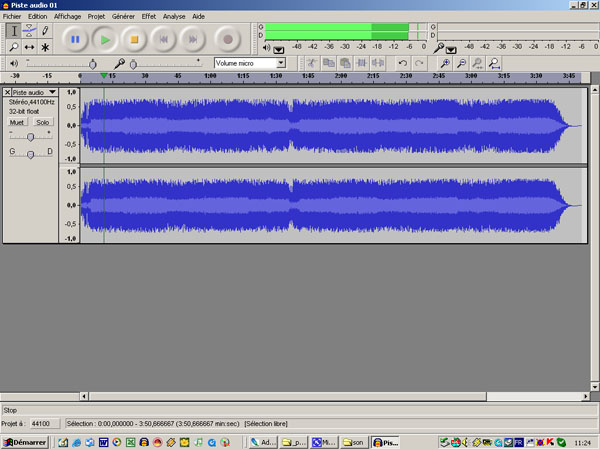600x450 pixels.
Task: Toggle Muet on the audio track
Action: click(17, 122)
